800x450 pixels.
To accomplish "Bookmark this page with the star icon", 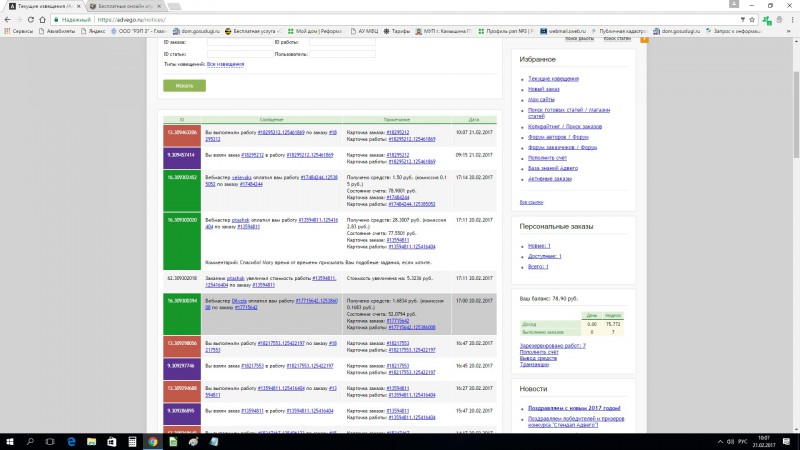I will [752, 19].
